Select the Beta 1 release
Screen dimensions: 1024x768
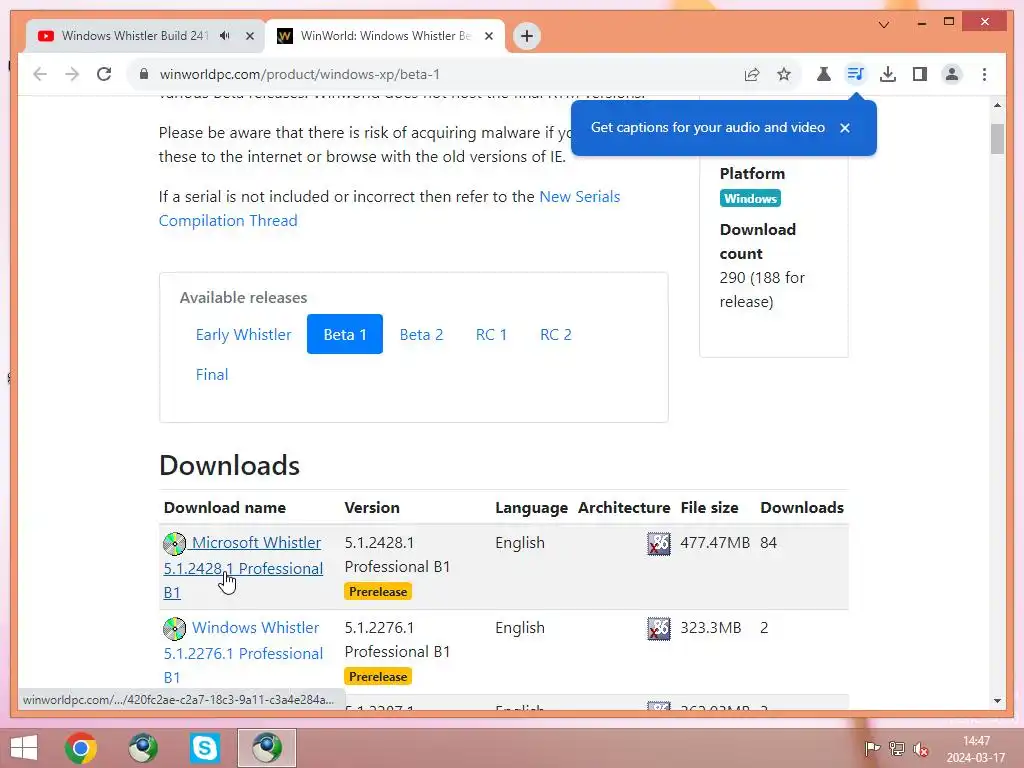345,334
